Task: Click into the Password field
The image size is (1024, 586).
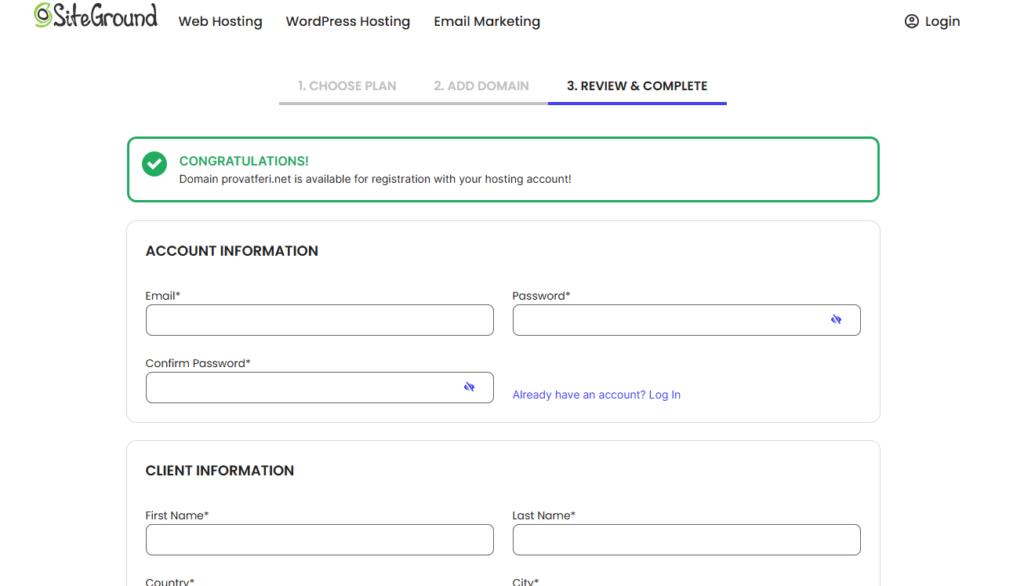Action: [x=686, y=320]
